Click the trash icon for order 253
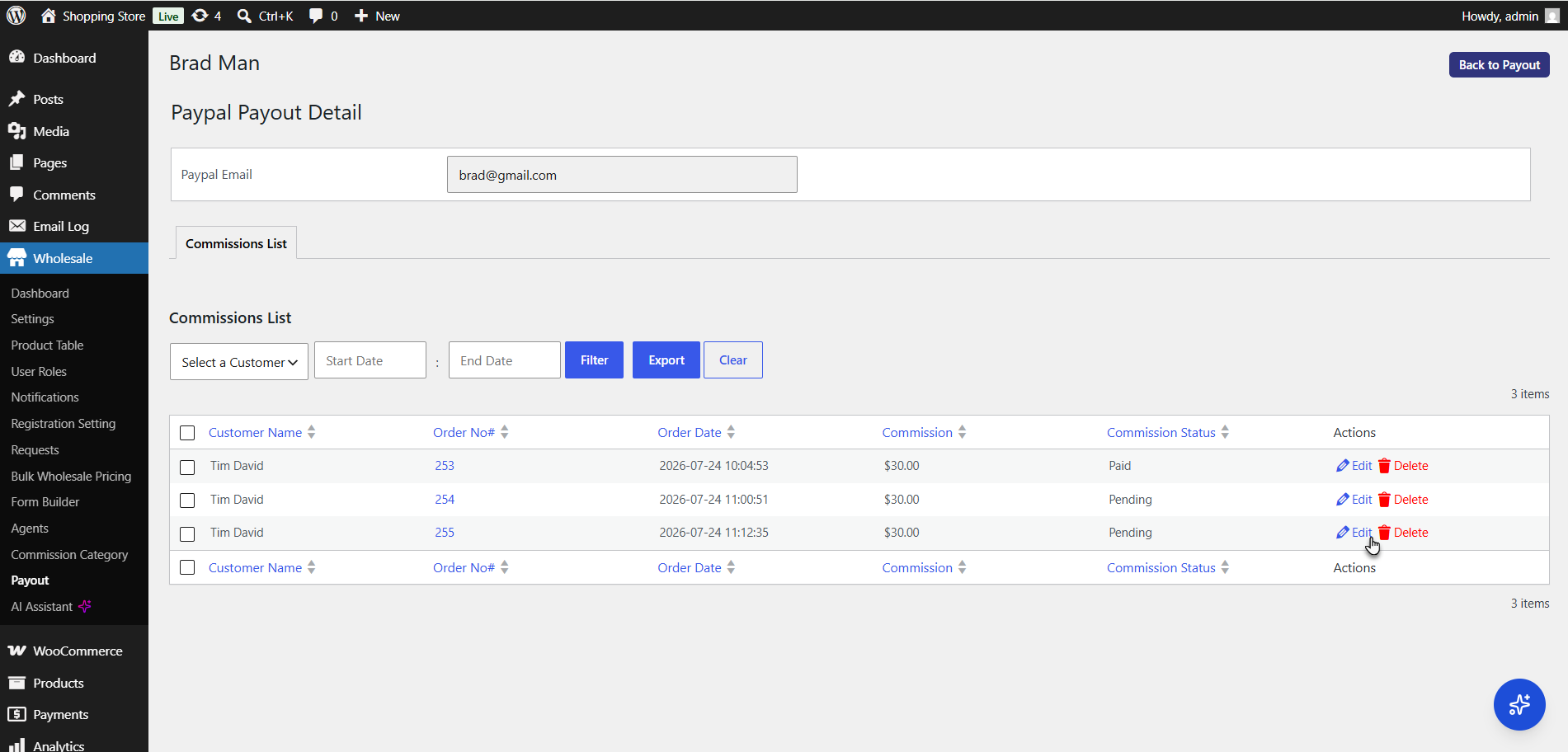The width and height of the screenshot is (1568, 752). (x=1384, y=466)
